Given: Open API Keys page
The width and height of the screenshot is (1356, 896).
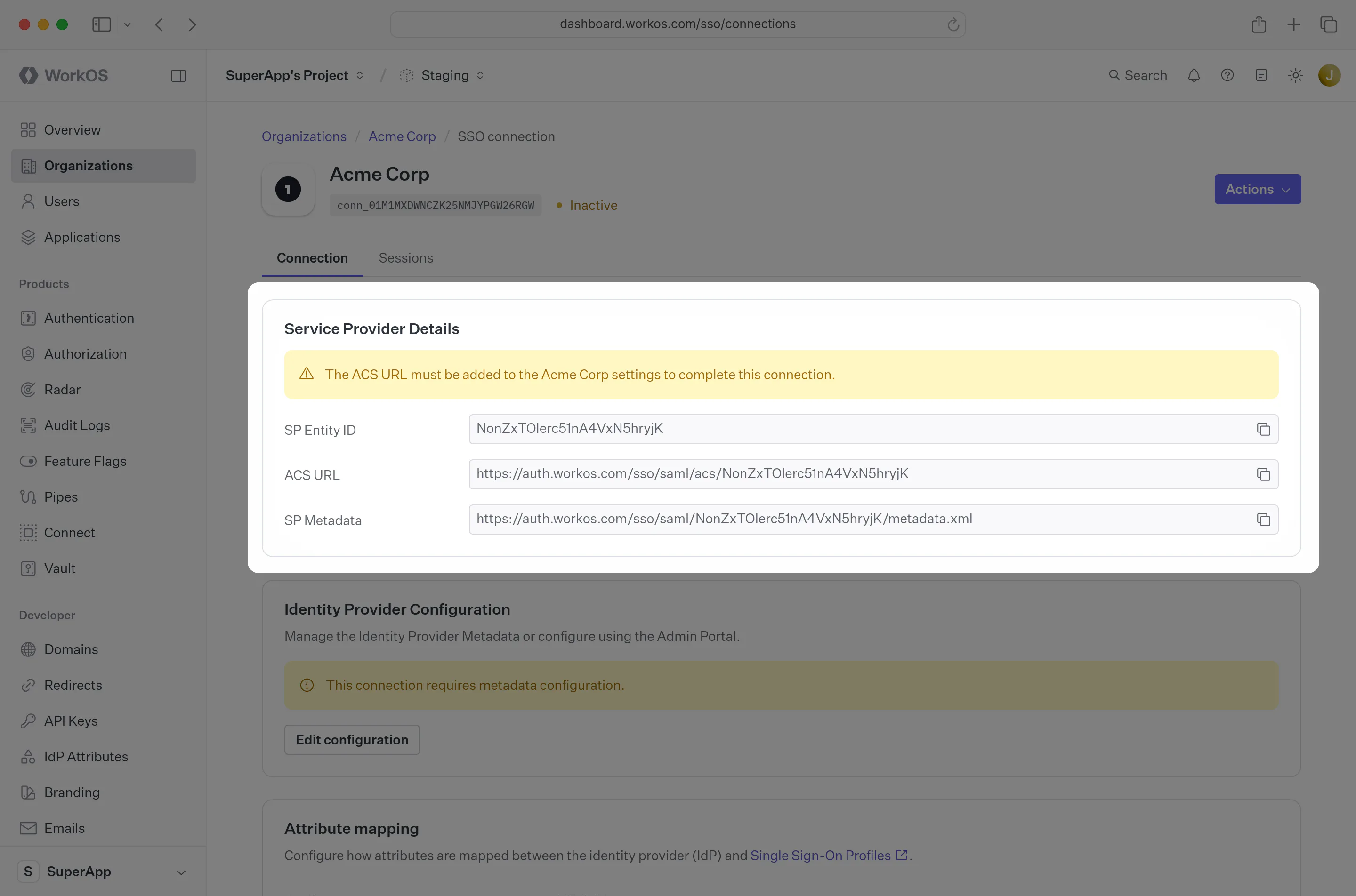Looking at the screenshot, I should pyautogui.click(x=104, y=721).
